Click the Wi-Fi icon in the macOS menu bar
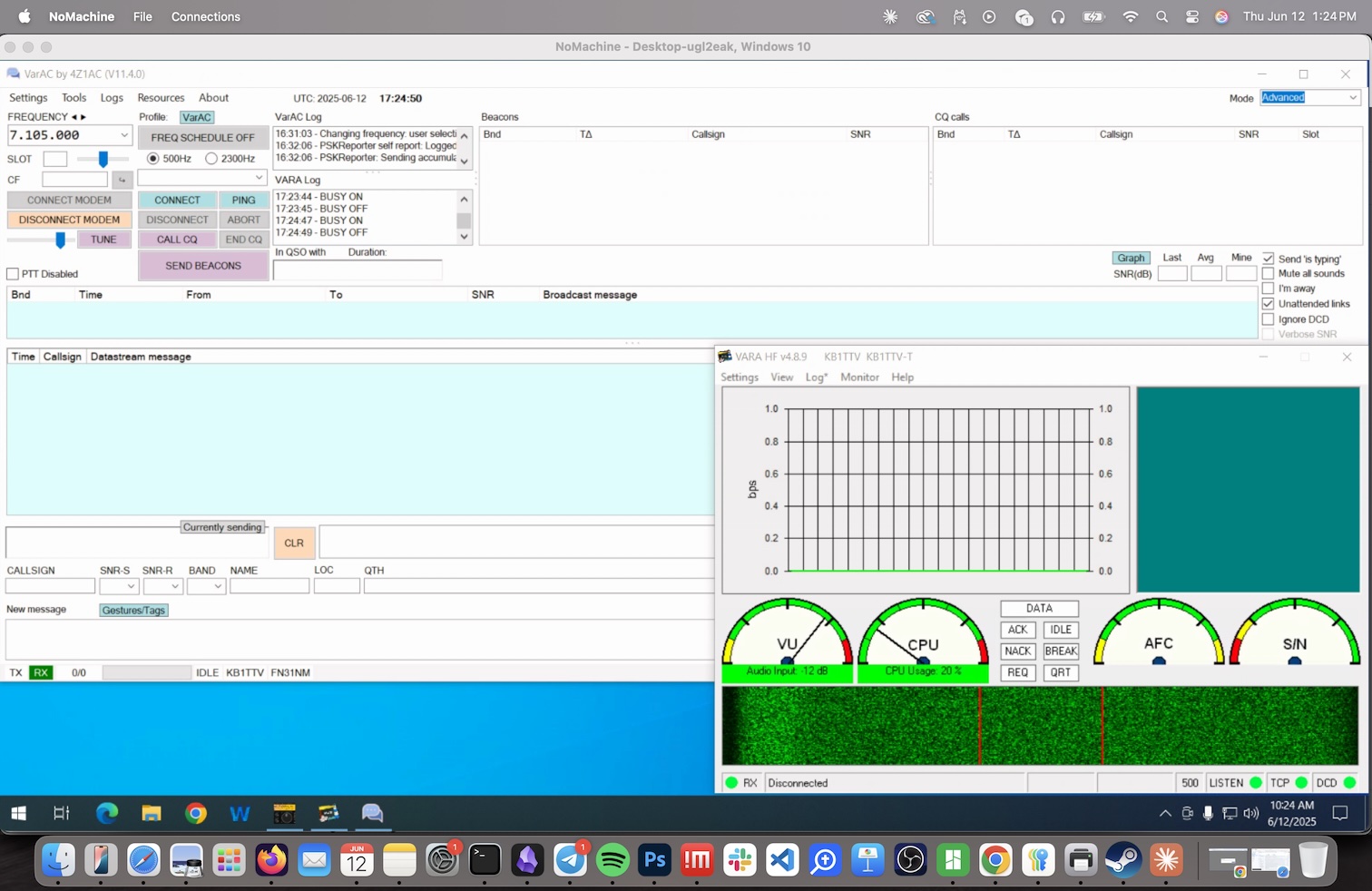Screen dimensions: 1372x891 click(x=1131, y=16)
